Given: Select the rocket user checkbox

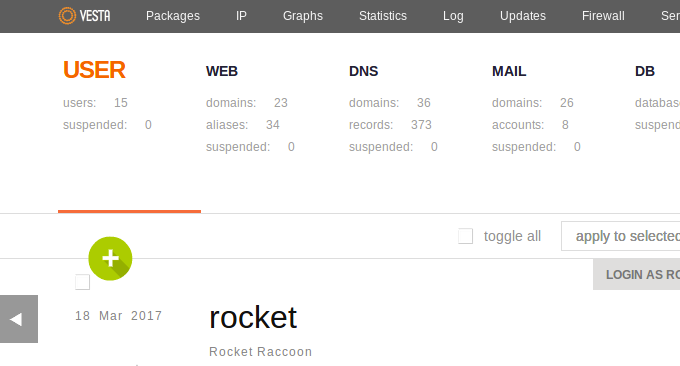Looking at the screenshot, I should point(82,282).
